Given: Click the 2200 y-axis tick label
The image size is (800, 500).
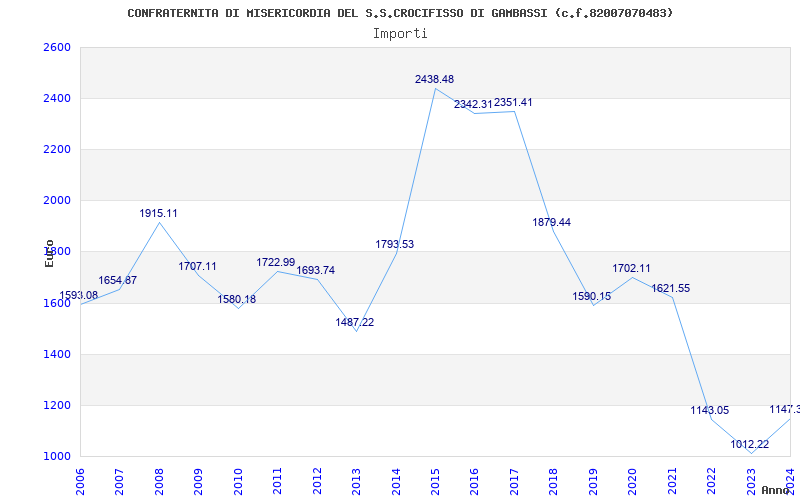Looking at the screenshot, I should pos(57,149).
